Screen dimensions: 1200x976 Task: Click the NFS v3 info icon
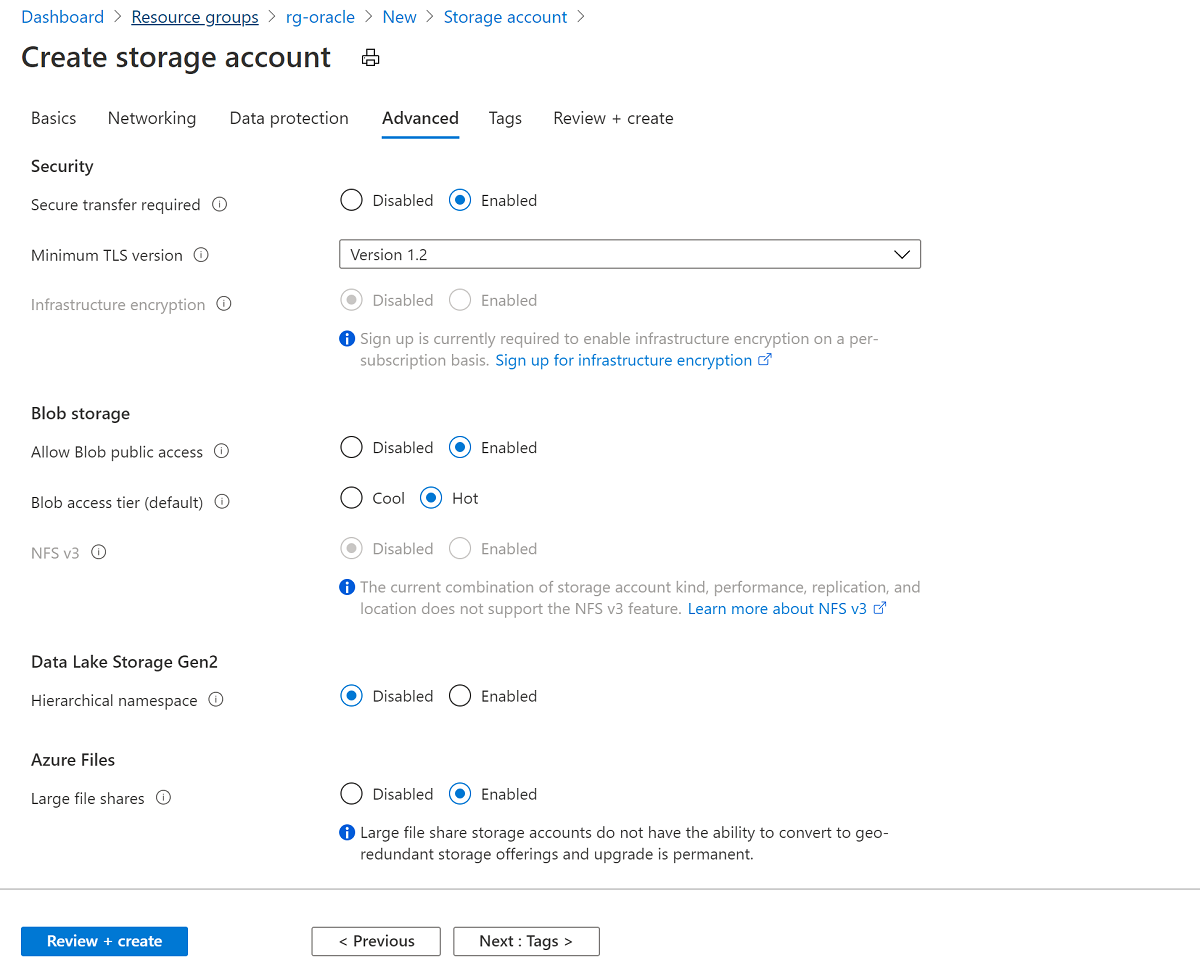coord(98,551)
